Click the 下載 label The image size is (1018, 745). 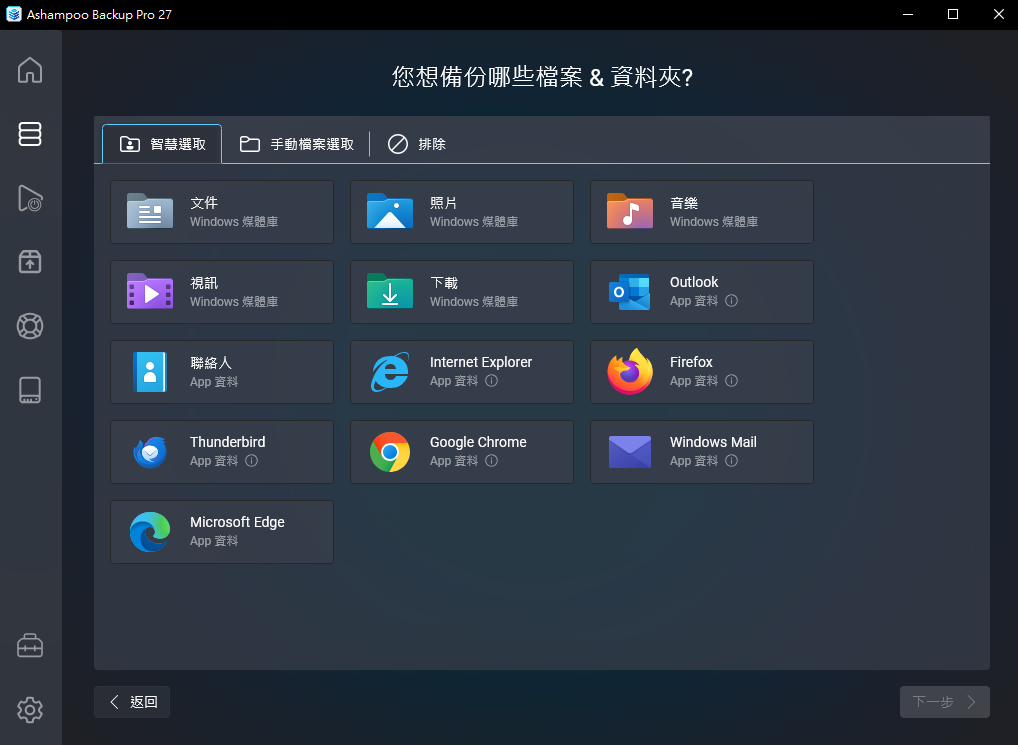pos(444,283)
